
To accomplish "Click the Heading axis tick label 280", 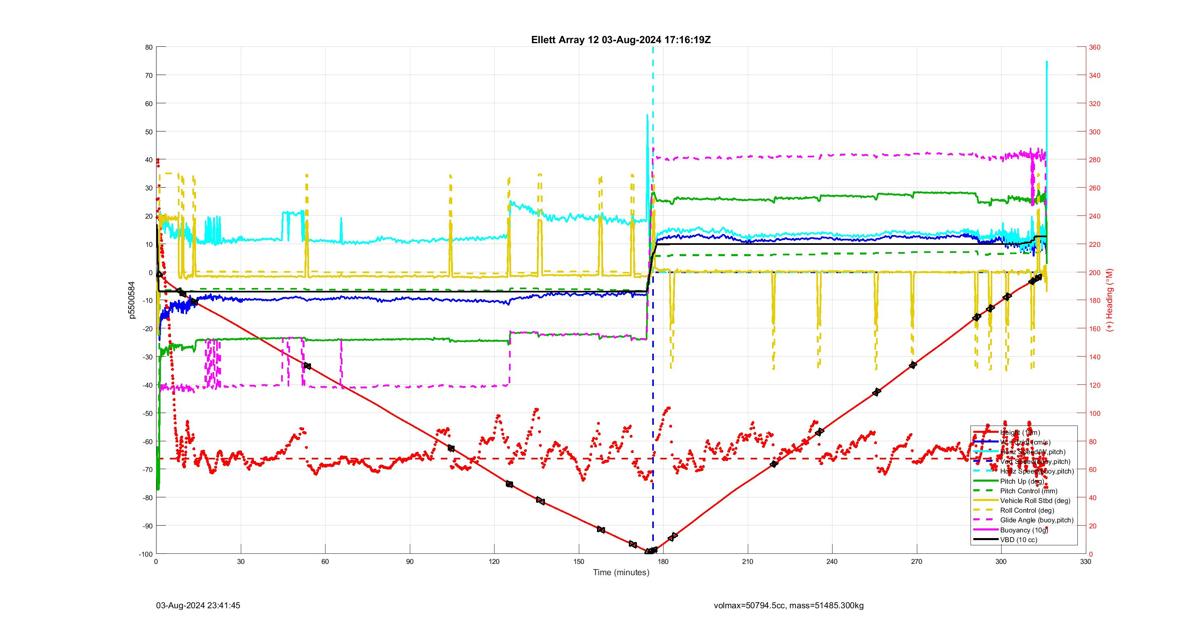I will [x=1094, y=160].
